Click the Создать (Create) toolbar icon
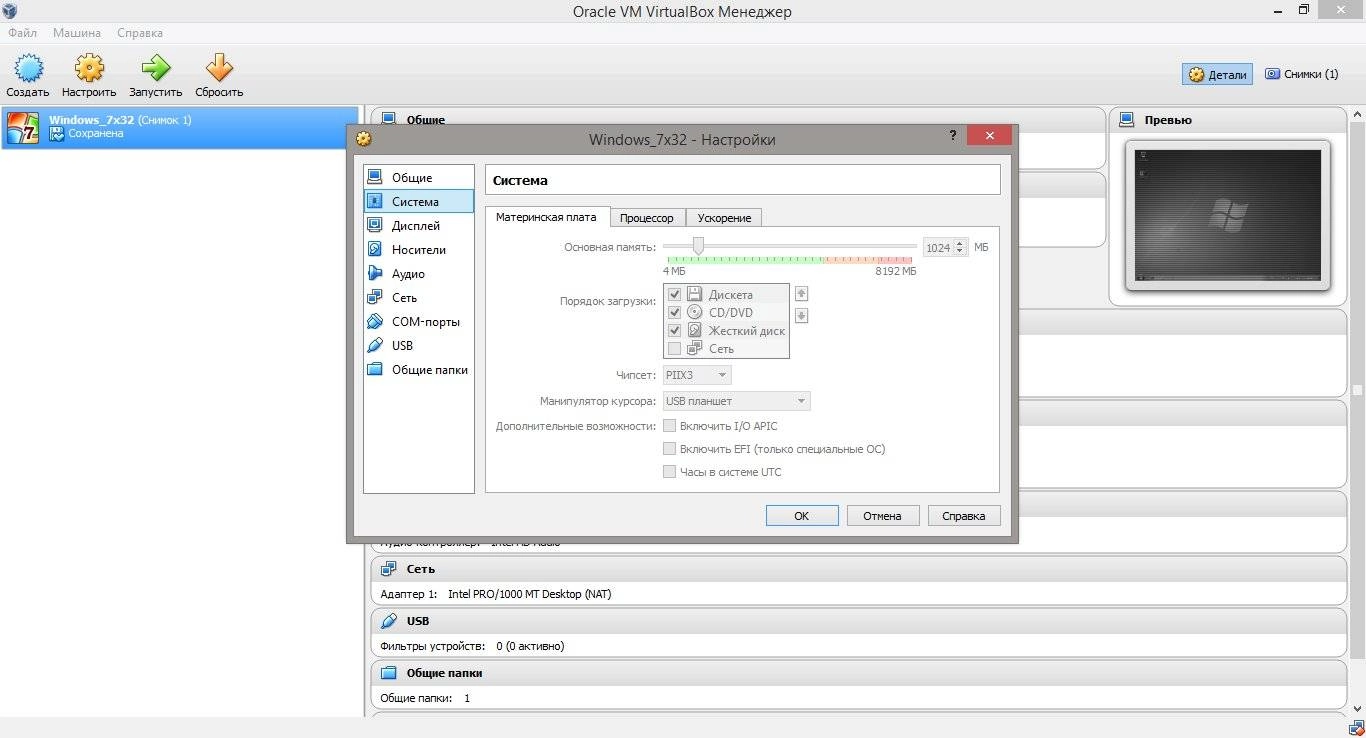Screen dimensions: 1366x738 [27, 68]
